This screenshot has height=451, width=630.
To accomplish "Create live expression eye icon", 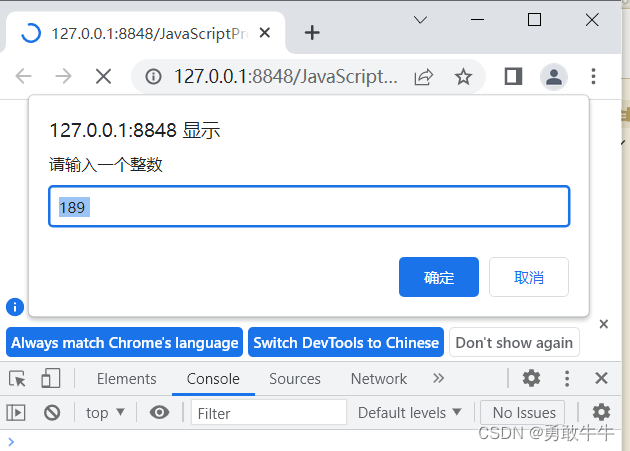I will tap(160, 412).
